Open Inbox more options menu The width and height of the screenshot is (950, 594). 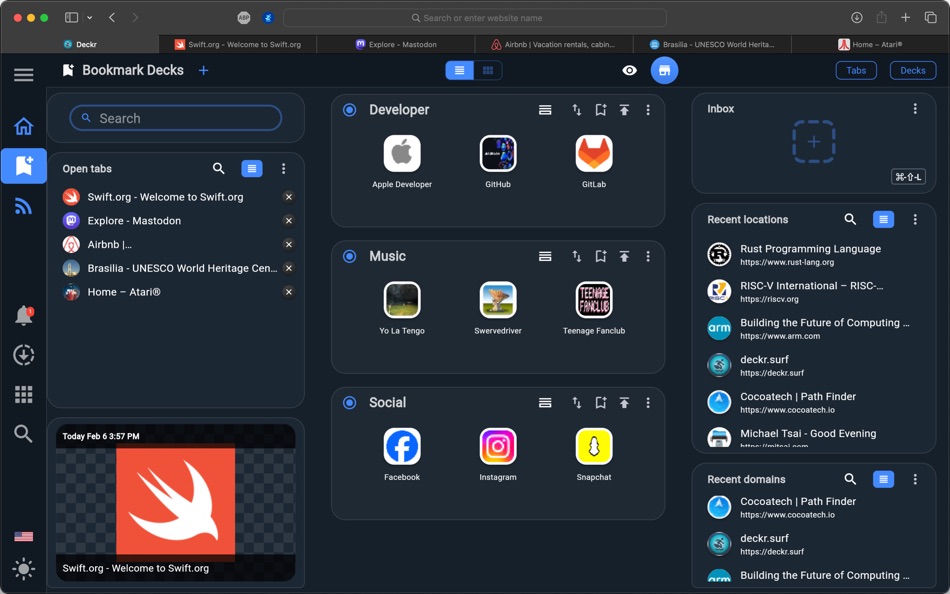click(915, 108)
